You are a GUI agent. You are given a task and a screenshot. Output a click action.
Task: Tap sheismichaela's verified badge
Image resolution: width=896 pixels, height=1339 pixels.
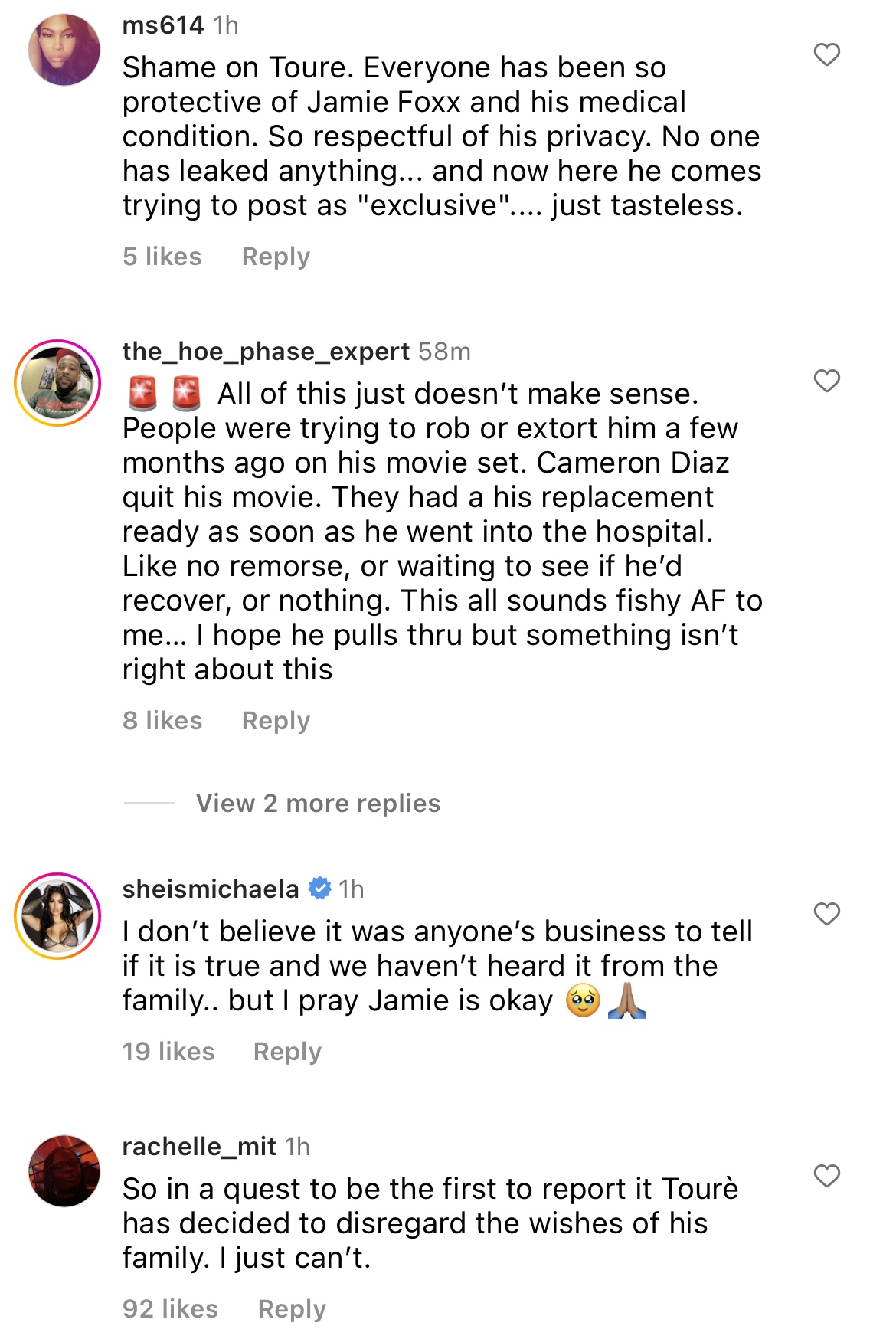coord(319,889)
